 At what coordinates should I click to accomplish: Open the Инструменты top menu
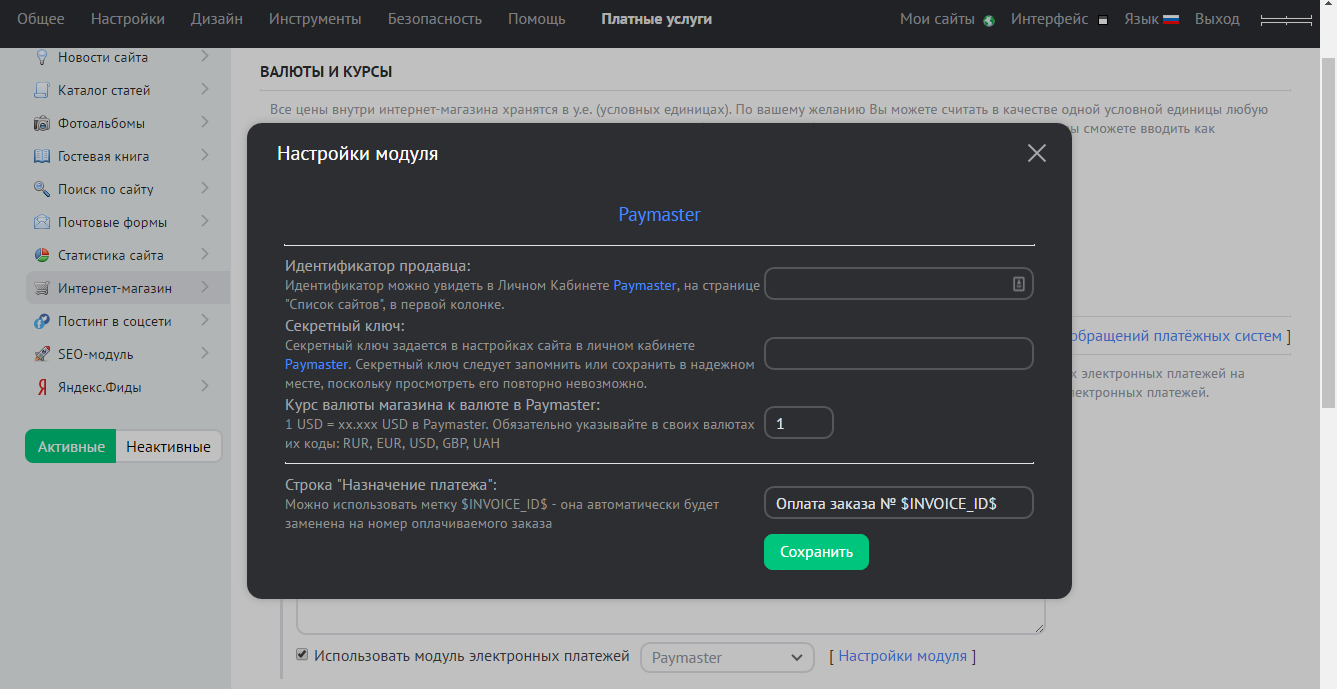(x=315, y=19)
